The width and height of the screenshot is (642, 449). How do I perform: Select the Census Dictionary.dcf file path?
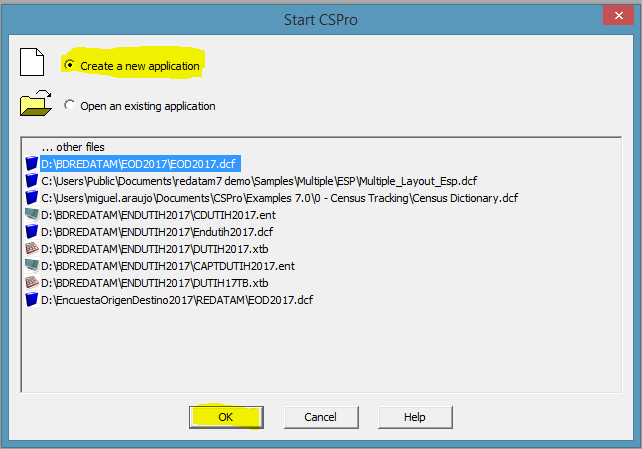[x=279, y=198]
